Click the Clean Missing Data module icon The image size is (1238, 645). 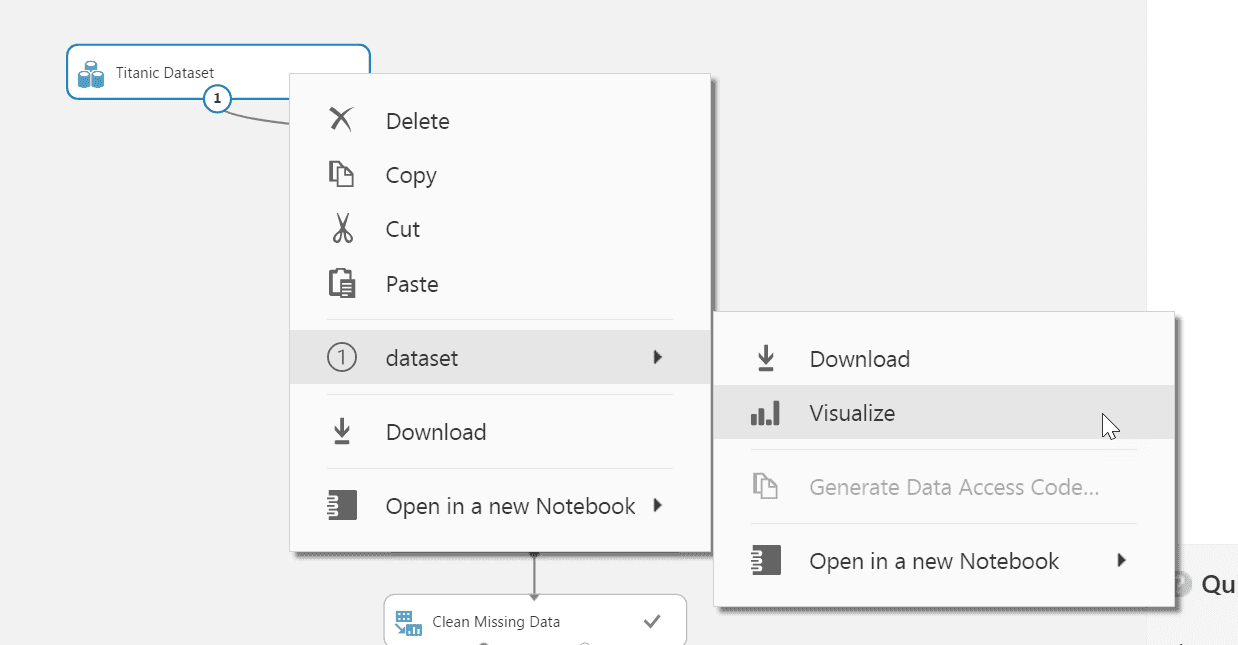click(408, 622)
